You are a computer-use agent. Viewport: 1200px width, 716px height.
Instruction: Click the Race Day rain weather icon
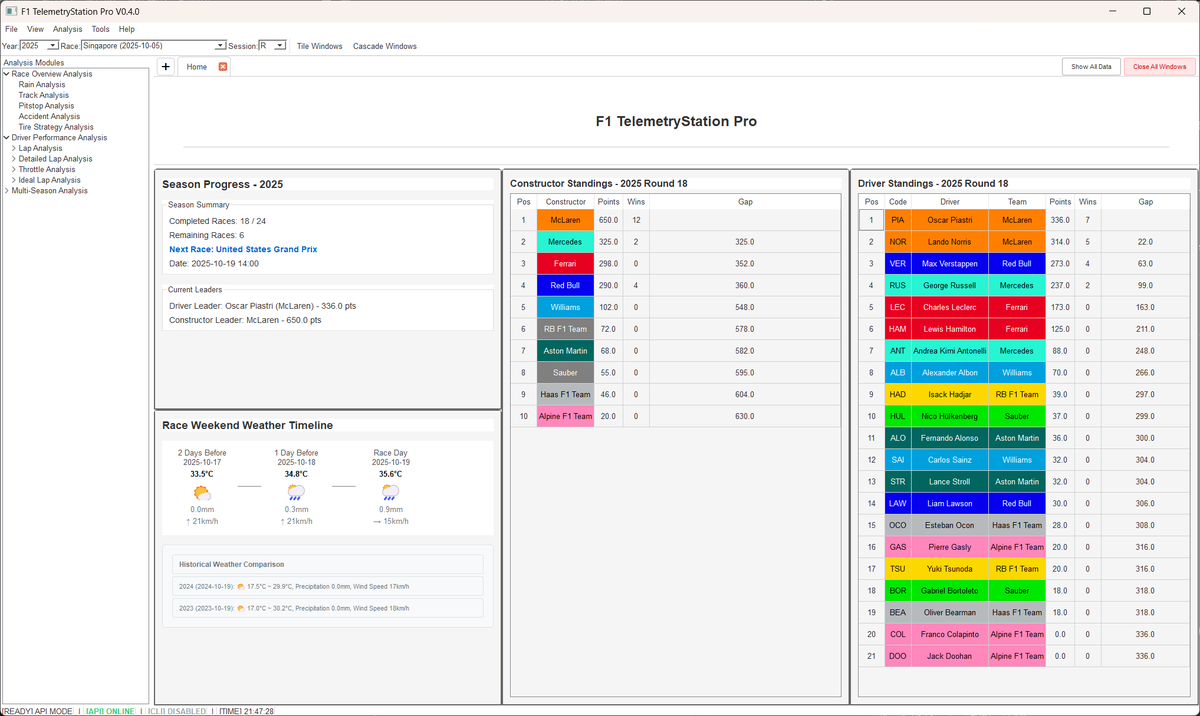390,492
